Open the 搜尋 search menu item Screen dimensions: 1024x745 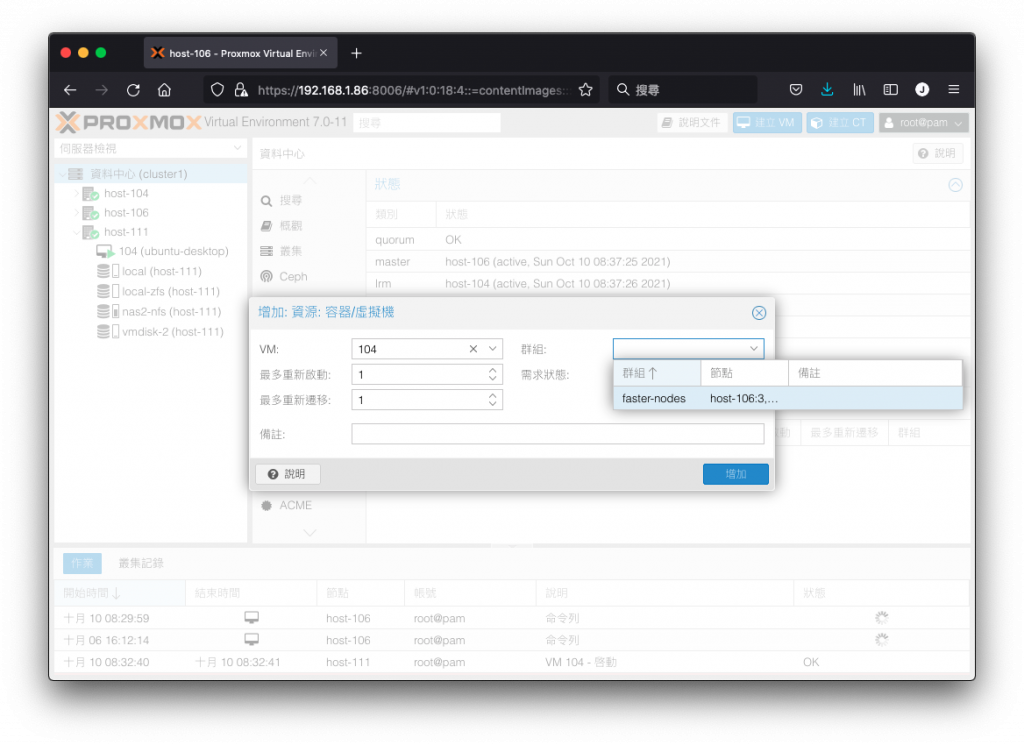pos(291,200)
